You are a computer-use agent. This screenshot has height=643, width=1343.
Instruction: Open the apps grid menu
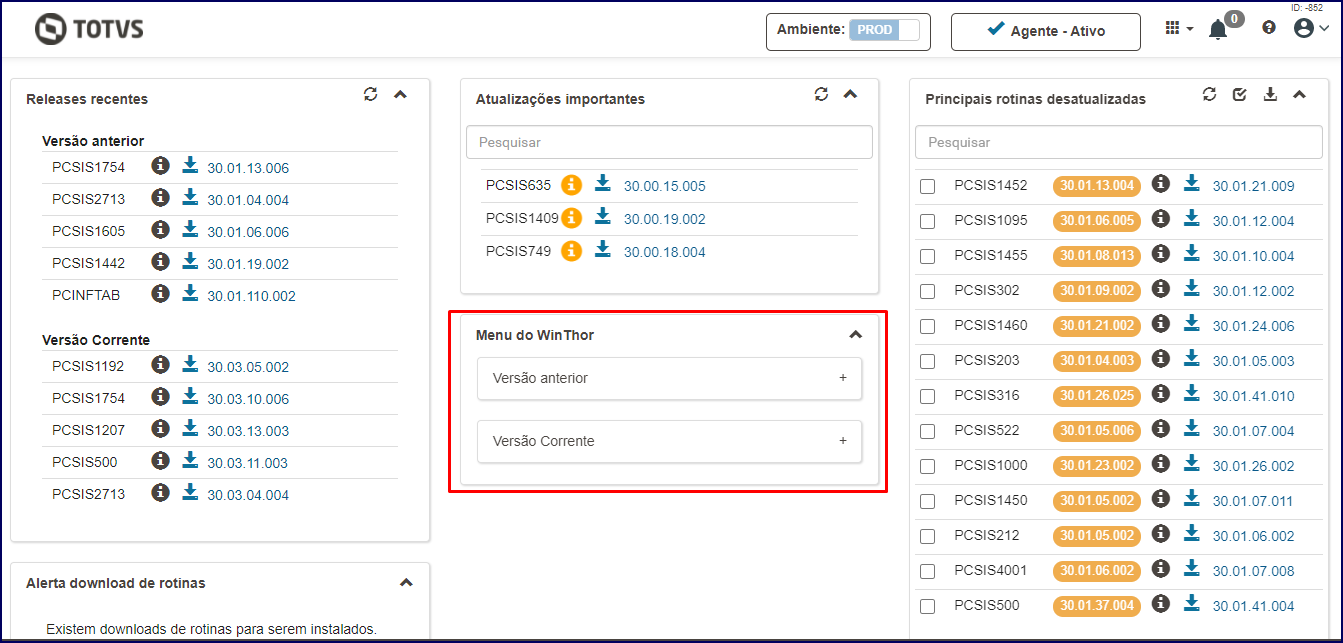tap(1179, 29)
